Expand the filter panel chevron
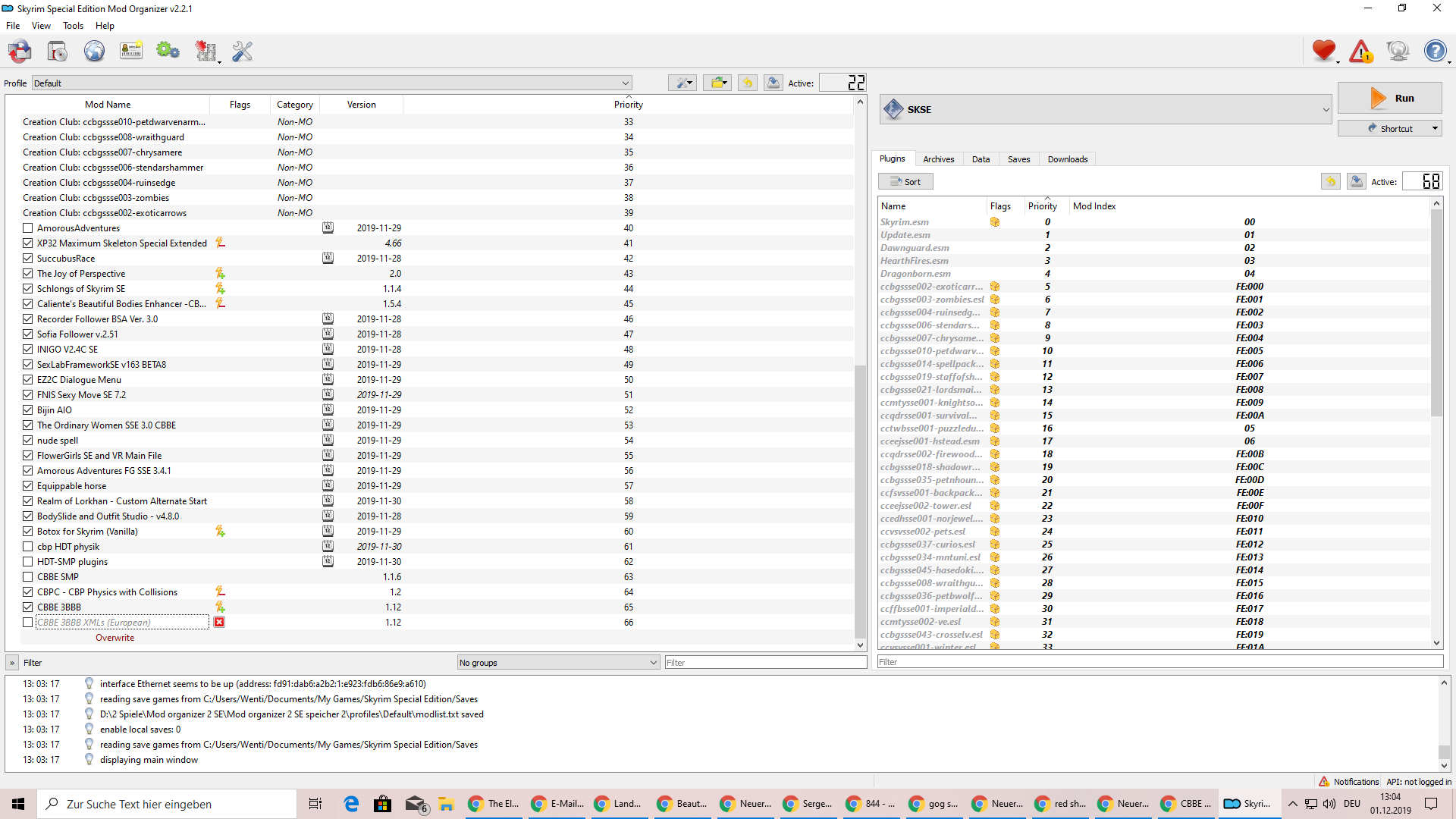Screen dimensions: 1456x819 pos(12,662)
